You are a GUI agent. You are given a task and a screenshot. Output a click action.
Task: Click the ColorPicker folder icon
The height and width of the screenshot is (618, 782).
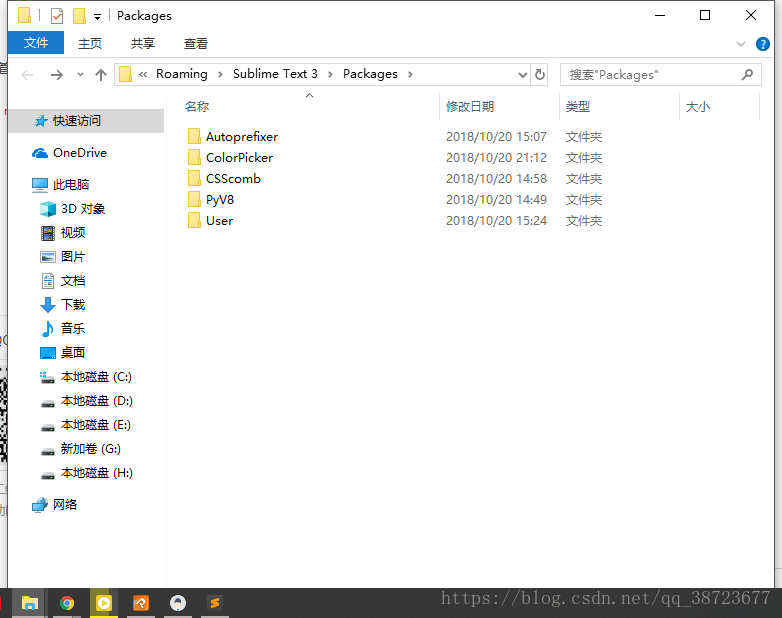tap(194, 157)
